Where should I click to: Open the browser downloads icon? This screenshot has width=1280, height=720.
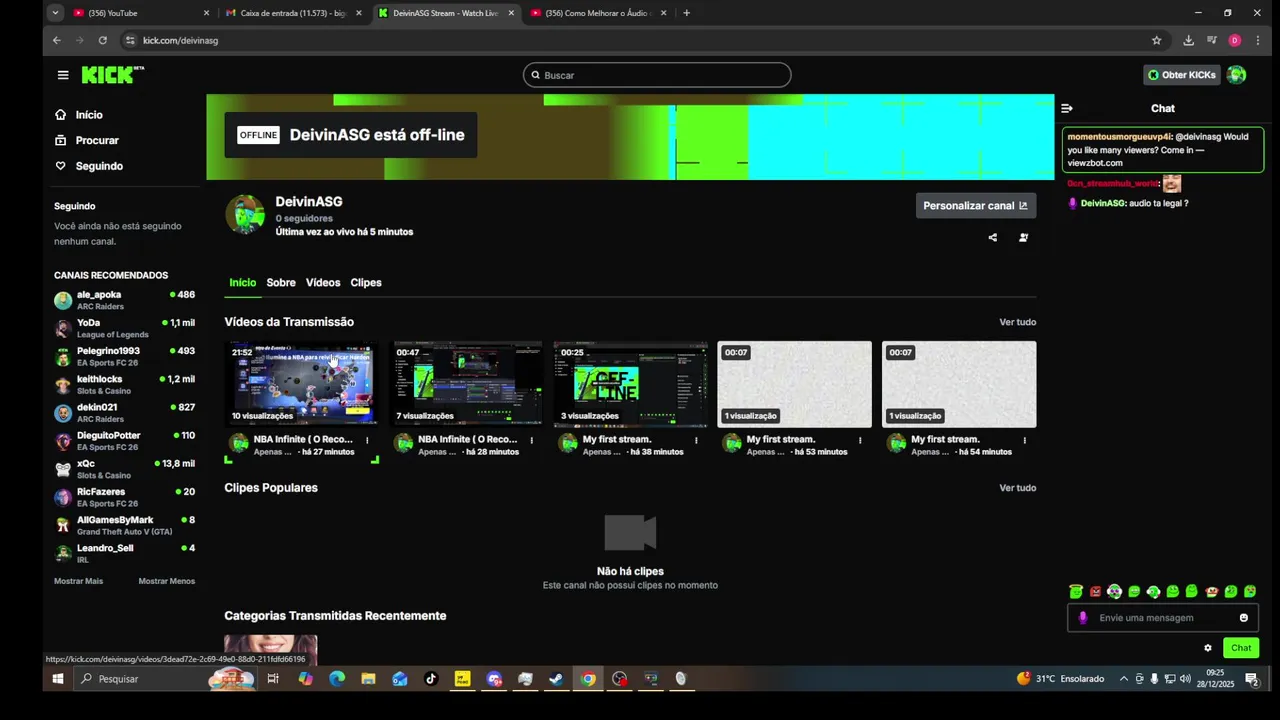point(1188,40)
